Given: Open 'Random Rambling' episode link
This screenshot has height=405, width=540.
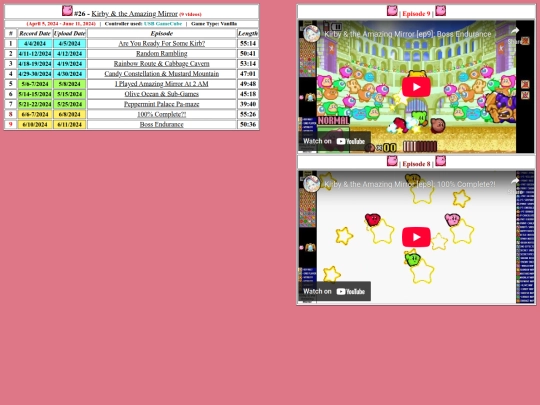Looking at the screenshot, I should tap(162, 53).
